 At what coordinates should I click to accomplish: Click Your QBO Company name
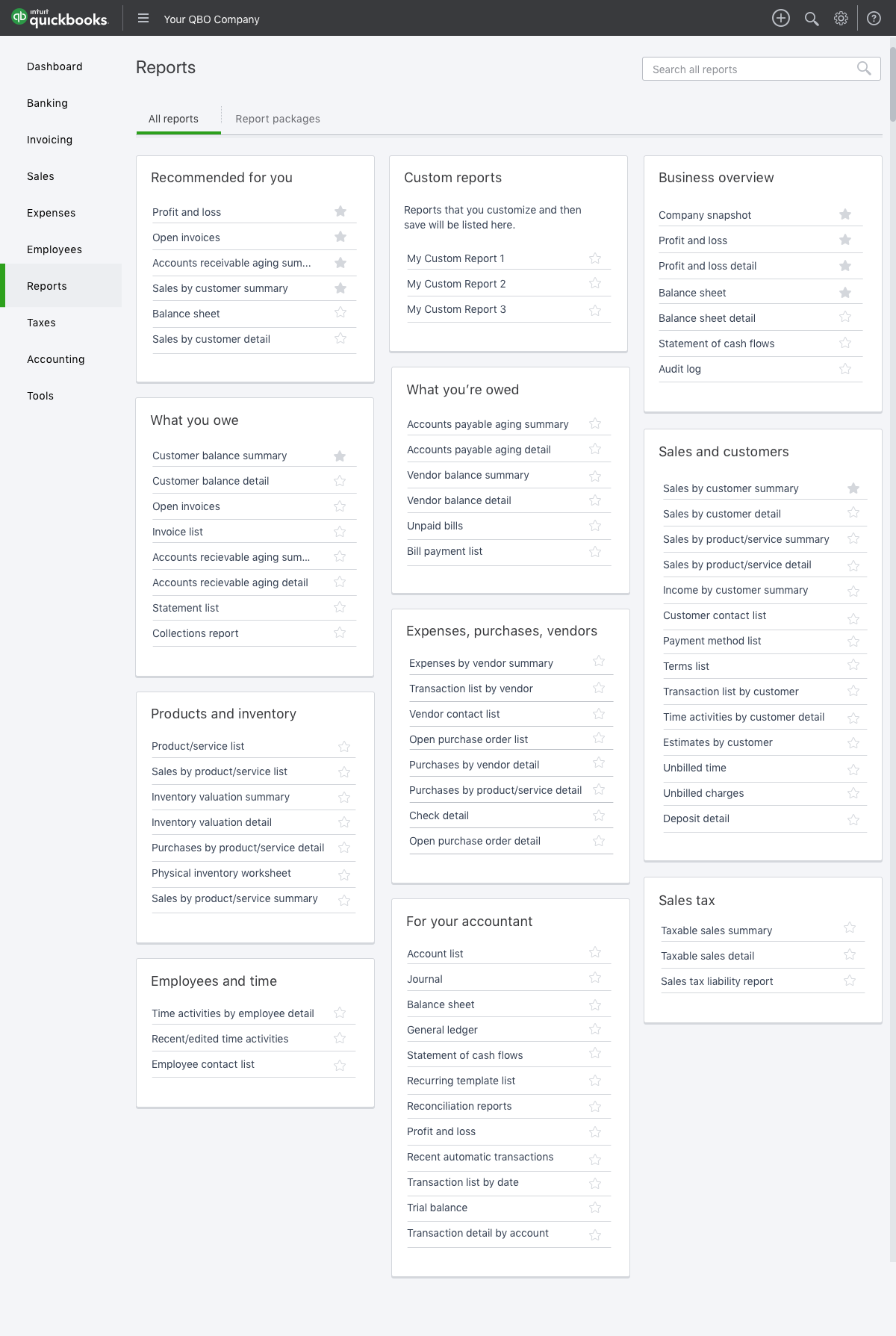211,19
